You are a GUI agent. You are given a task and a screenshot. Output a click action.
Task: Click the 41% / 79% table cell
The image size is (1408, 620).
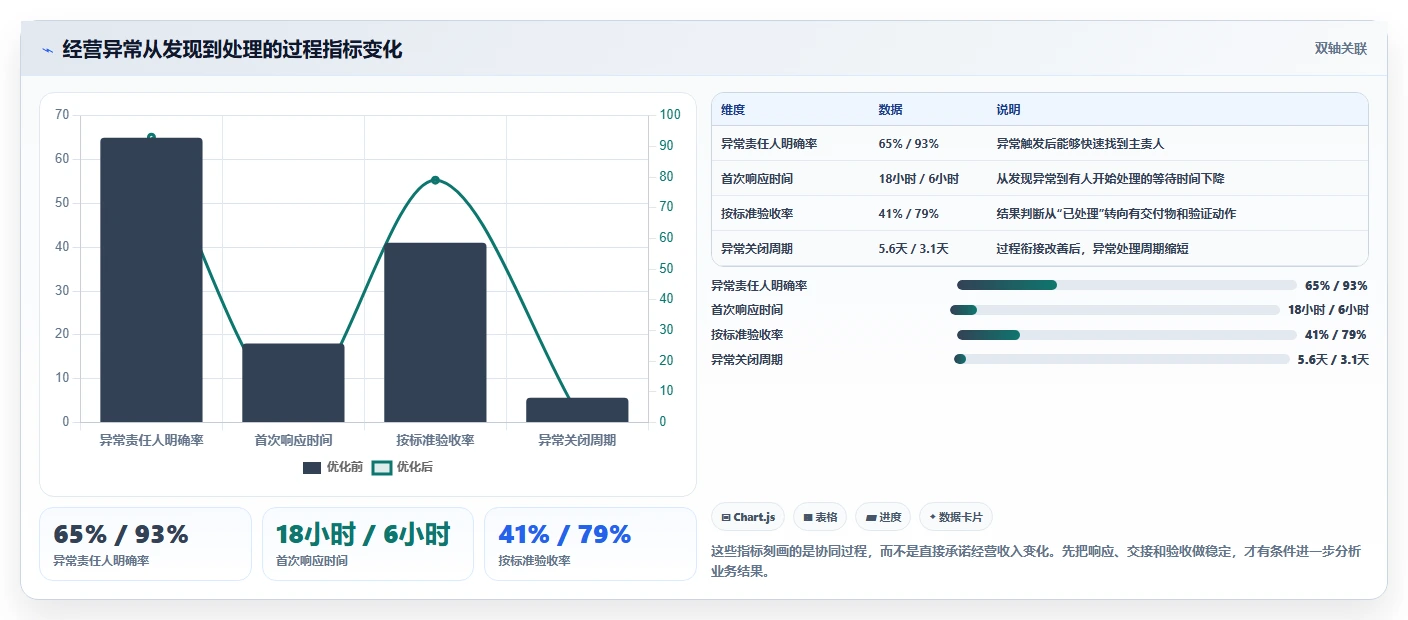(908, 214)
